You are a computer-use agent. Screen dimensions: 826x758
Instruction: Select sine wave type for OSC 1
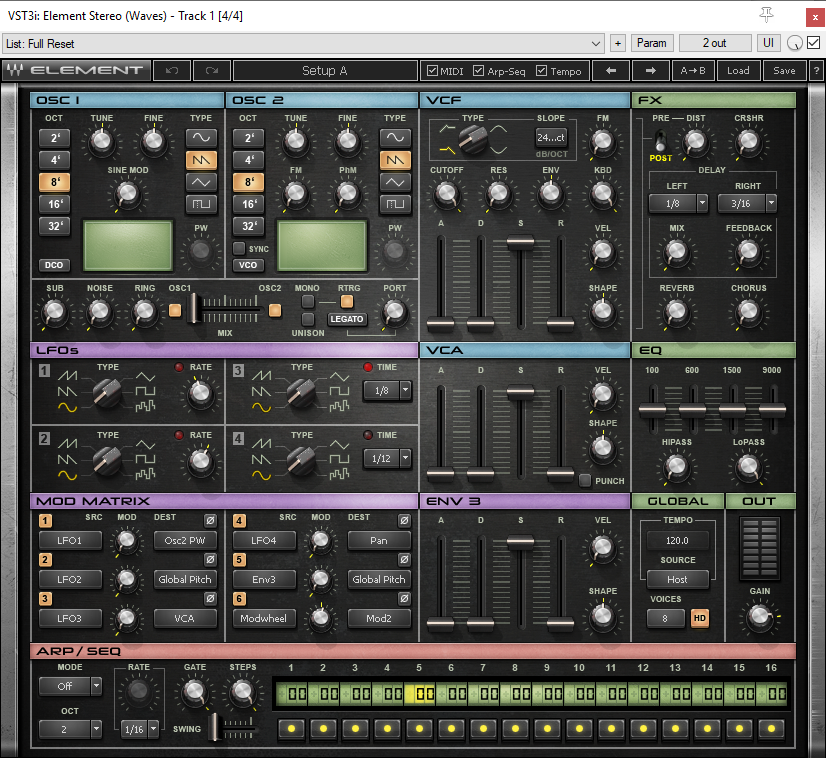tap(201, 138)
